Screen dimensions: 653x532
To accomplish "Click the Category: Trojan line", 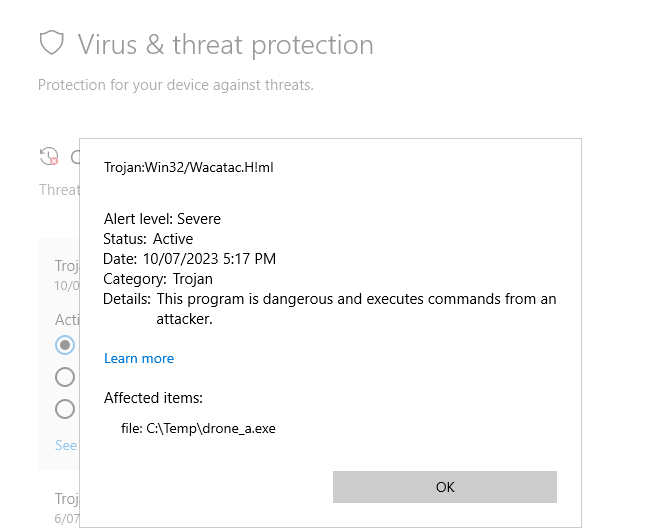I will point(158,279).
